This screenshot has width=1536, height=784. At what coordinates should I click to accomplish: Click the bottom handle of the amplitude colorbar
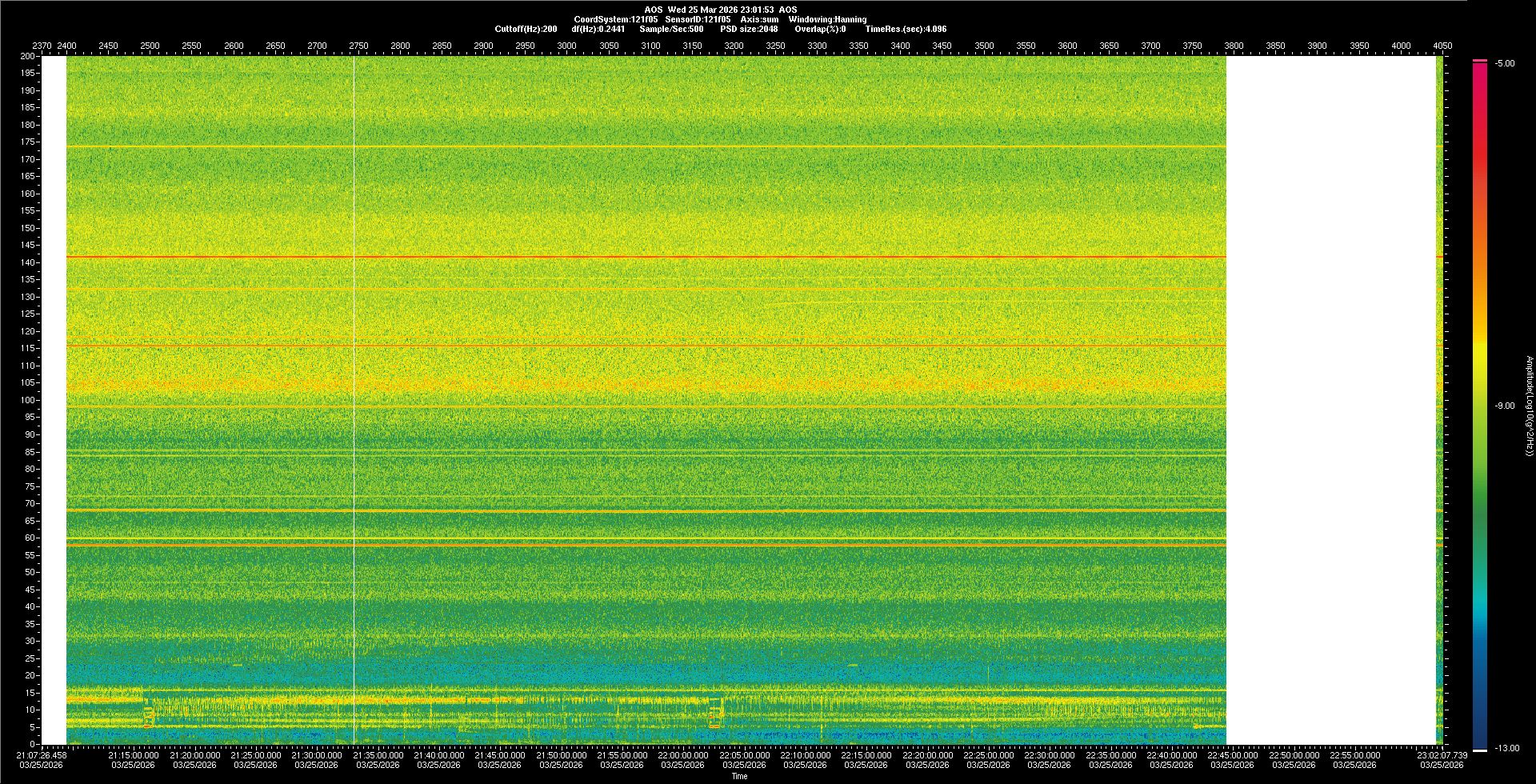point(1480,750)
